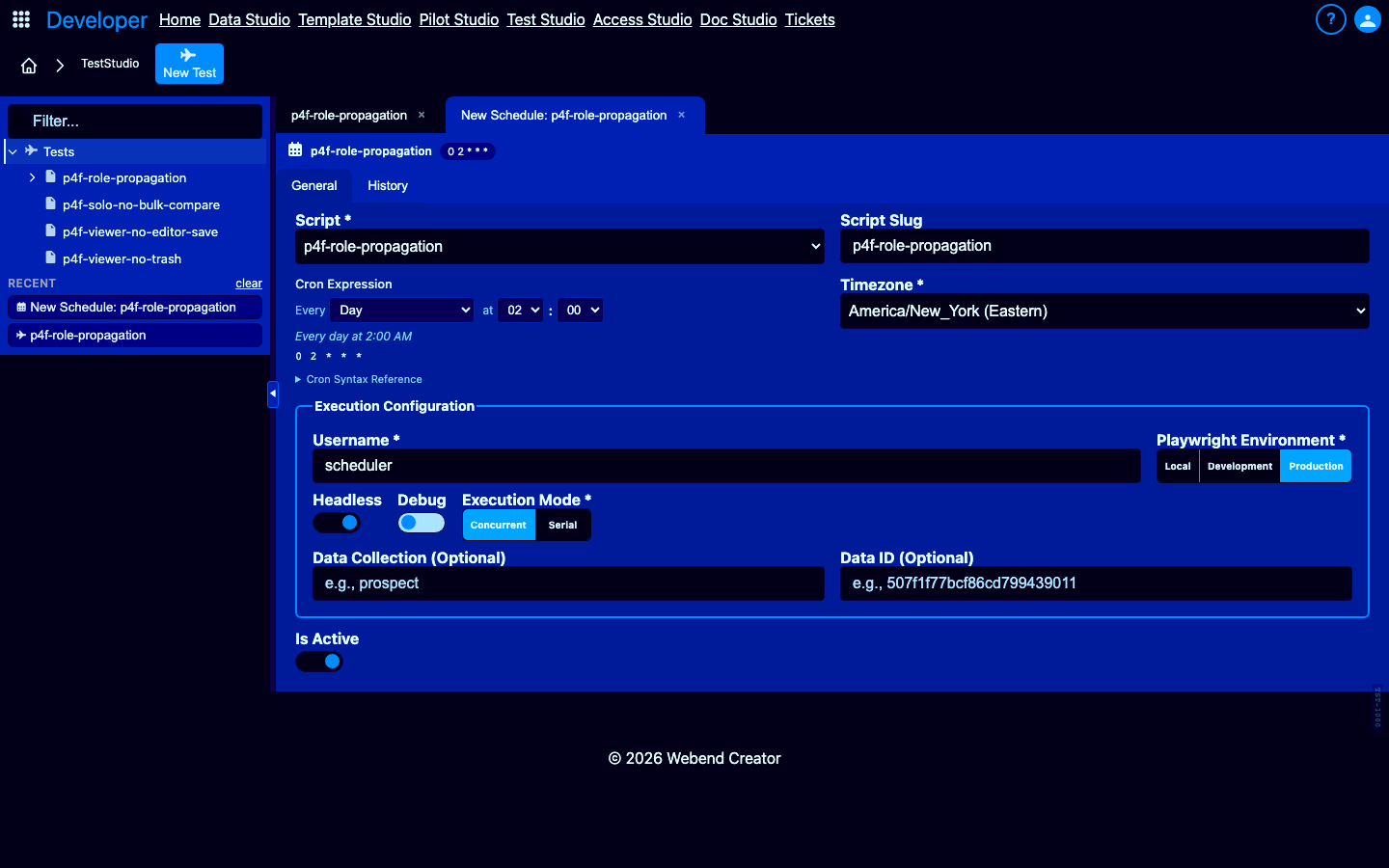Open the Script dropdown

(559, 246)
